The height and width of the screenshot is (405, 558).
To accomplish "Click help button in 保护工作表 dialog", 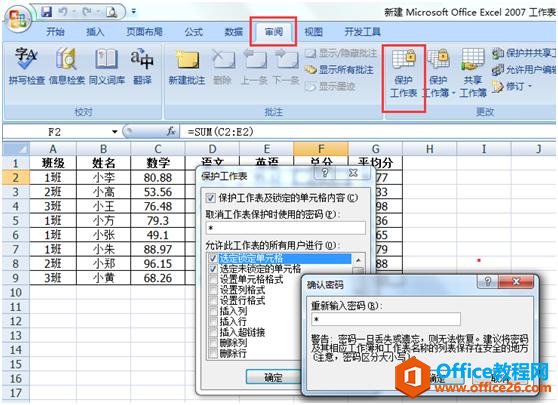I will click(x=325, y=173).
